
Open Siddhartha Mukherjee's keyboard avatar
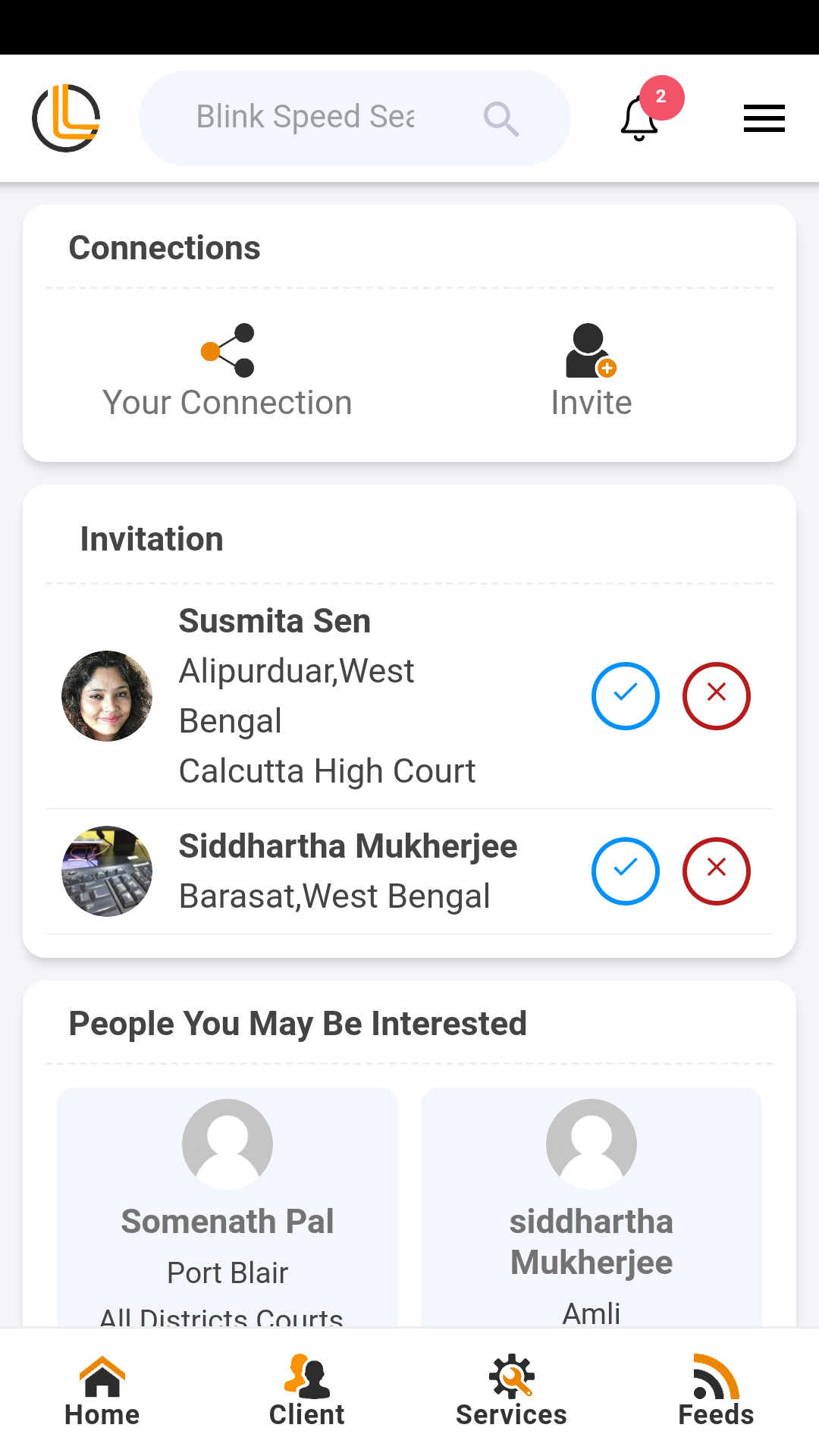107,871
